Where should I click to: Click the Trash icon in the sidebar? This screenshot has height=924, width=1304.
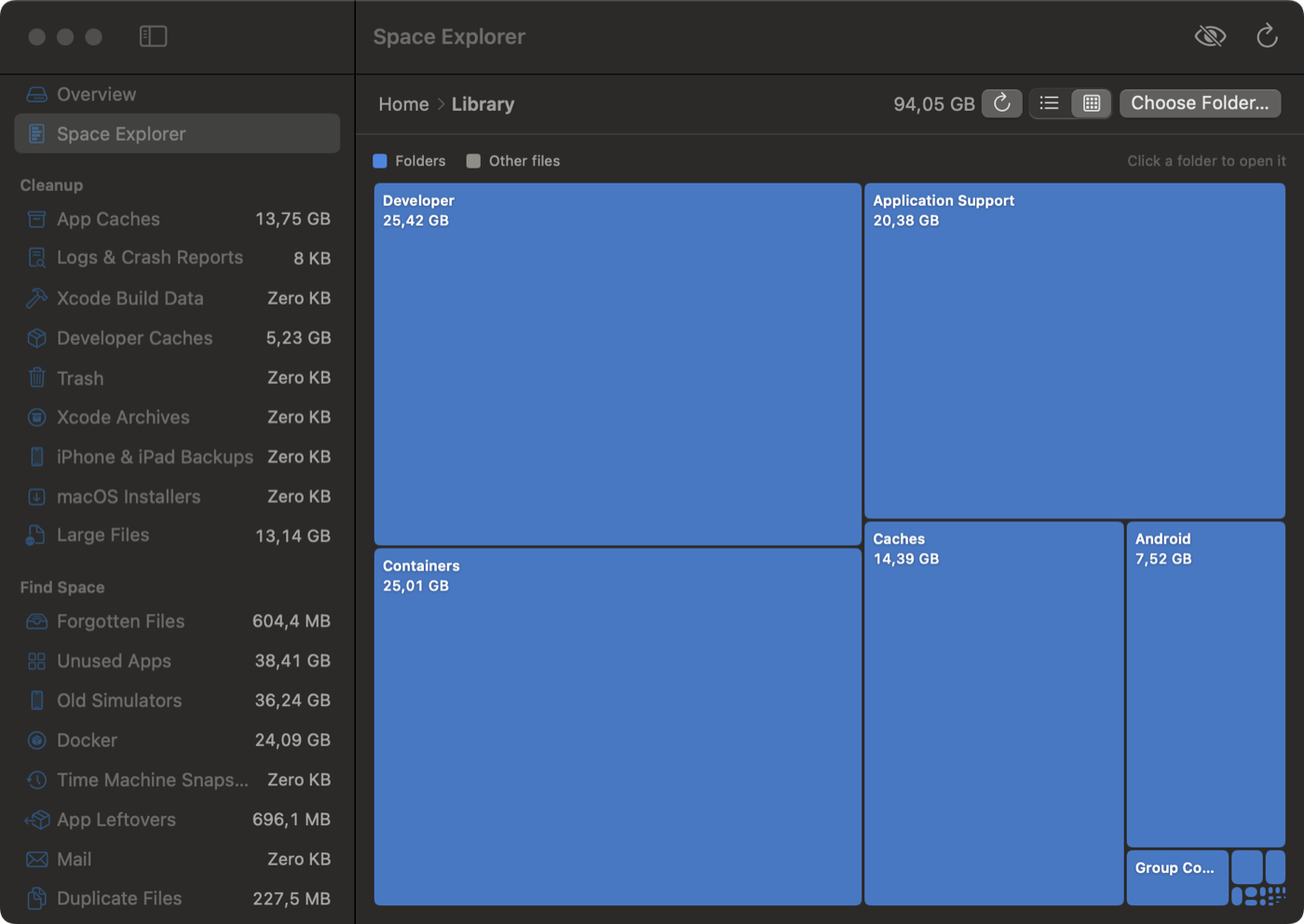[x=36, y=377]
